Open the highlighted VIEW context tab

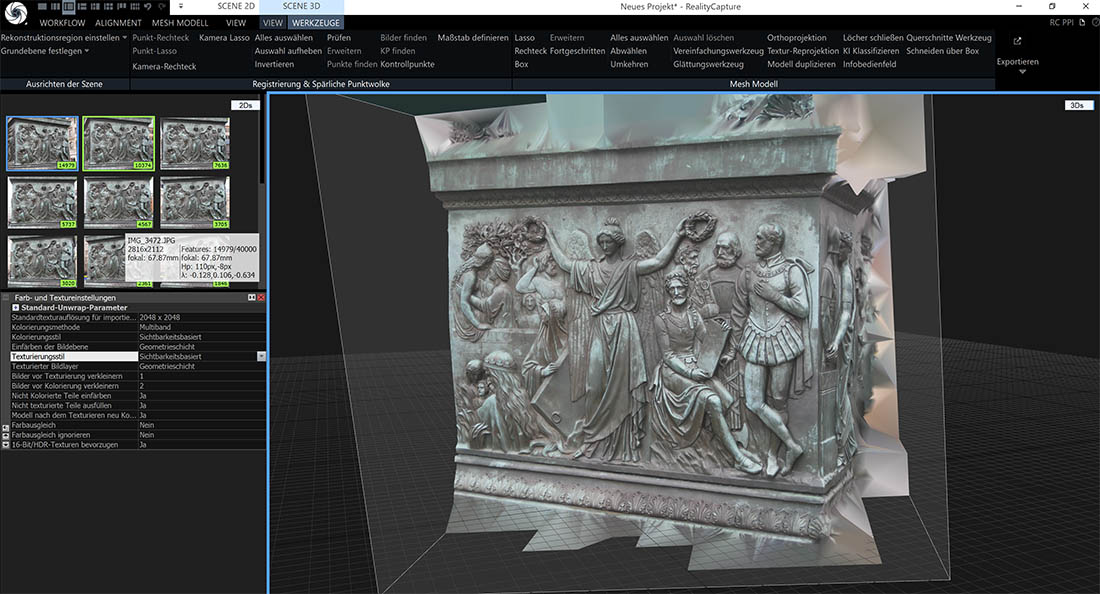pos(273,22)
